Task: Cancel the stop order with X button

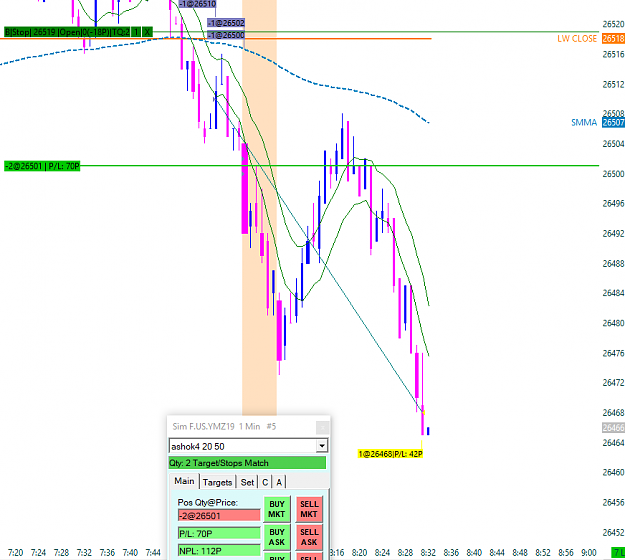Action: coord(147,32)
